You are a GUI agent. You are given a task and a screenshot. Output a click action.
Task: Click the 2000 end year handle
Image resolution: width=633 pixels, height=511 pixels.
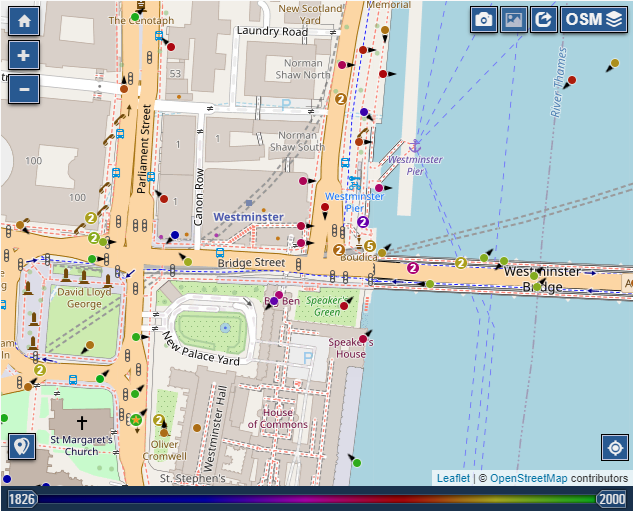tap(611, 499)
